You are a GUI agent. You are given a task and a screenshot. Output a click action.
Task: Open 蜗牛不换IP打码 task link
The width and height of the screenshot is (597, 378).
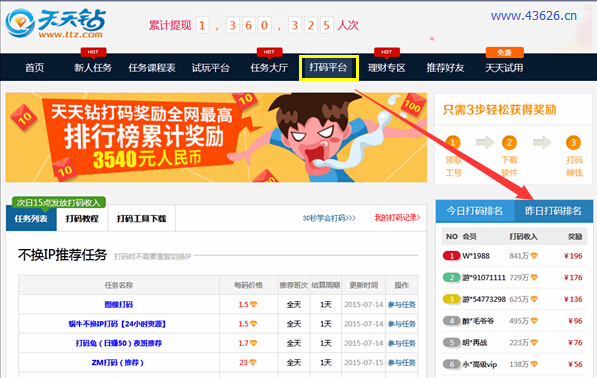[117, 324]
